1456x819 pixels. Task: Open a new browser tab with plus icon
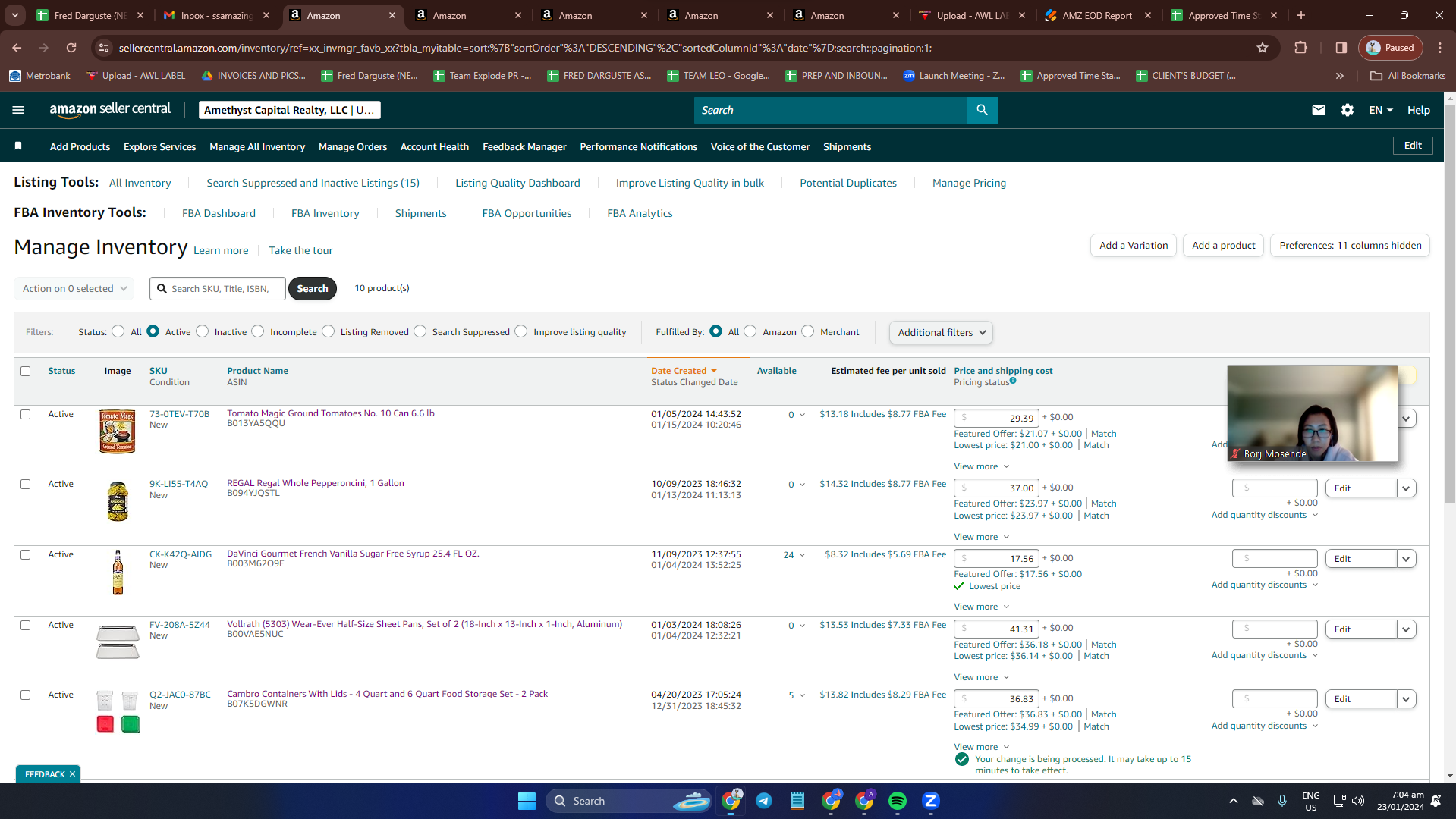tap(1301, 15)
